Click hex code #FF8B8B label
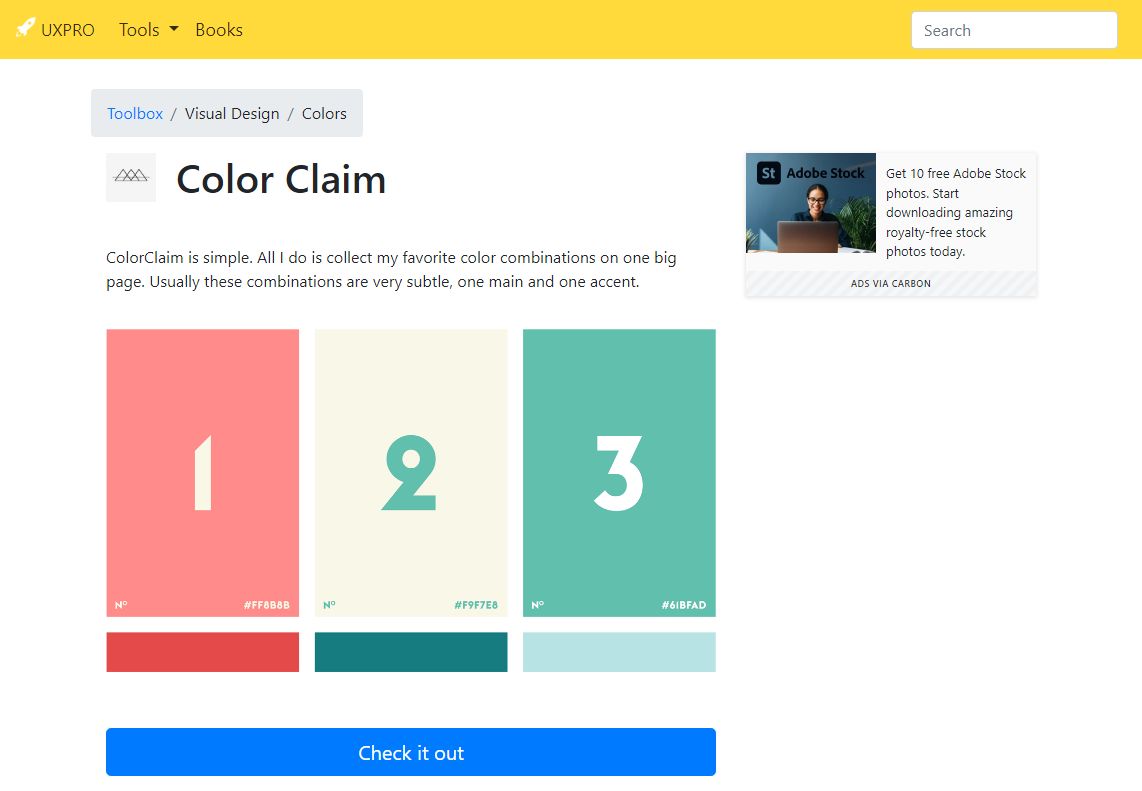 (267, 605)
